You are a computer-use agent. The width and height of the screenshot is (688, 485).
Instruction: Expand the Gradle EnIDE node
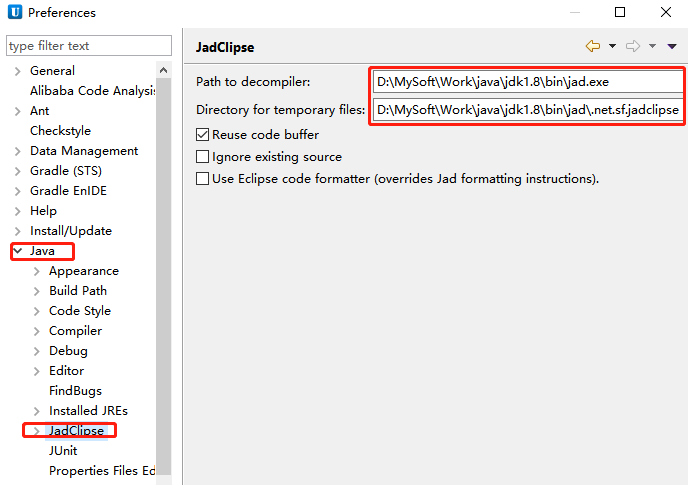coord(18,191)
